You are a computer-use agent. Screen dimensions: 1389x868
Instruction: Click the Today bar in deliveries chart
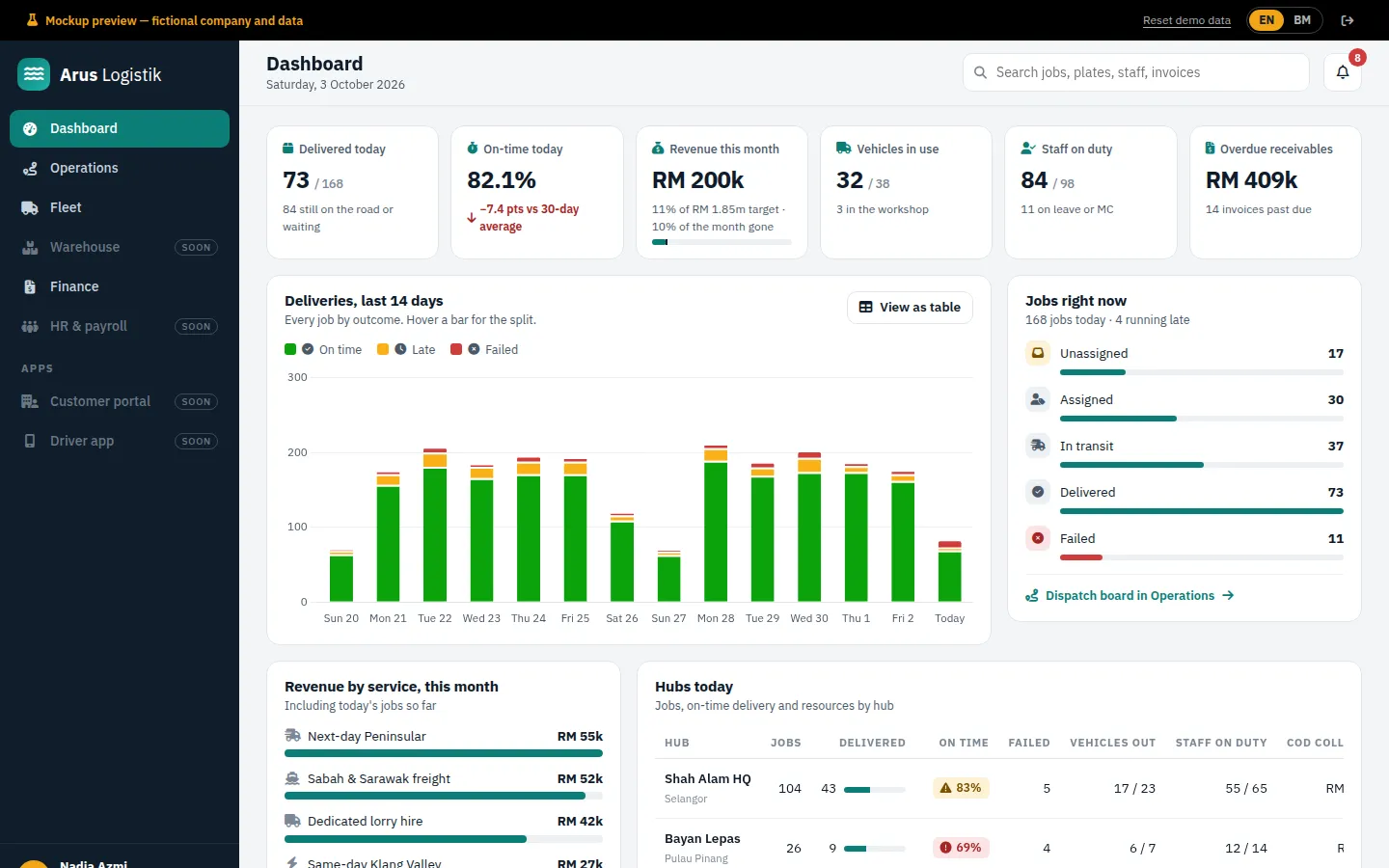950,572
